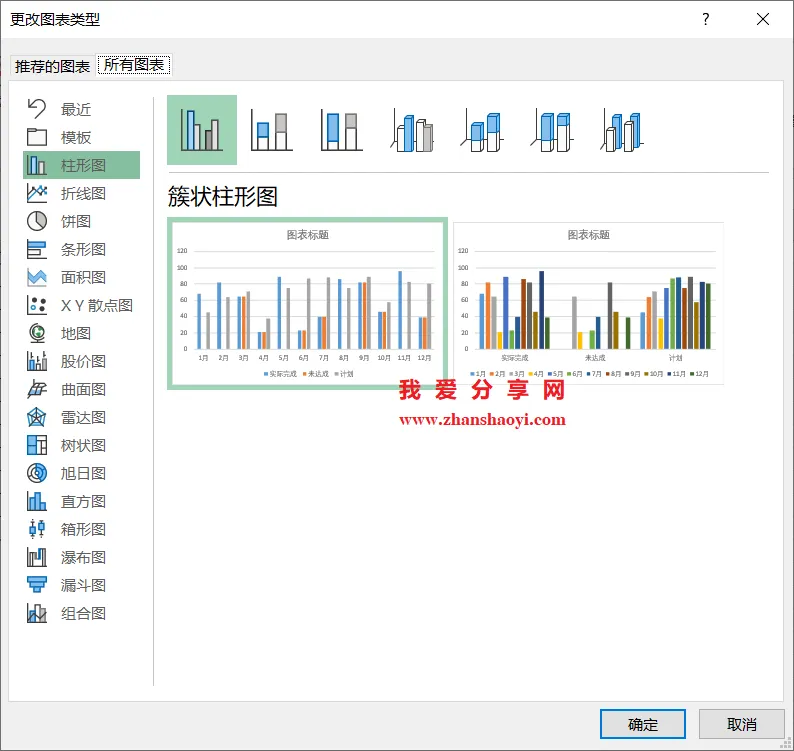794x751 pixels.
Task: Switch to the 所有图表 tab
Action: 134,64
